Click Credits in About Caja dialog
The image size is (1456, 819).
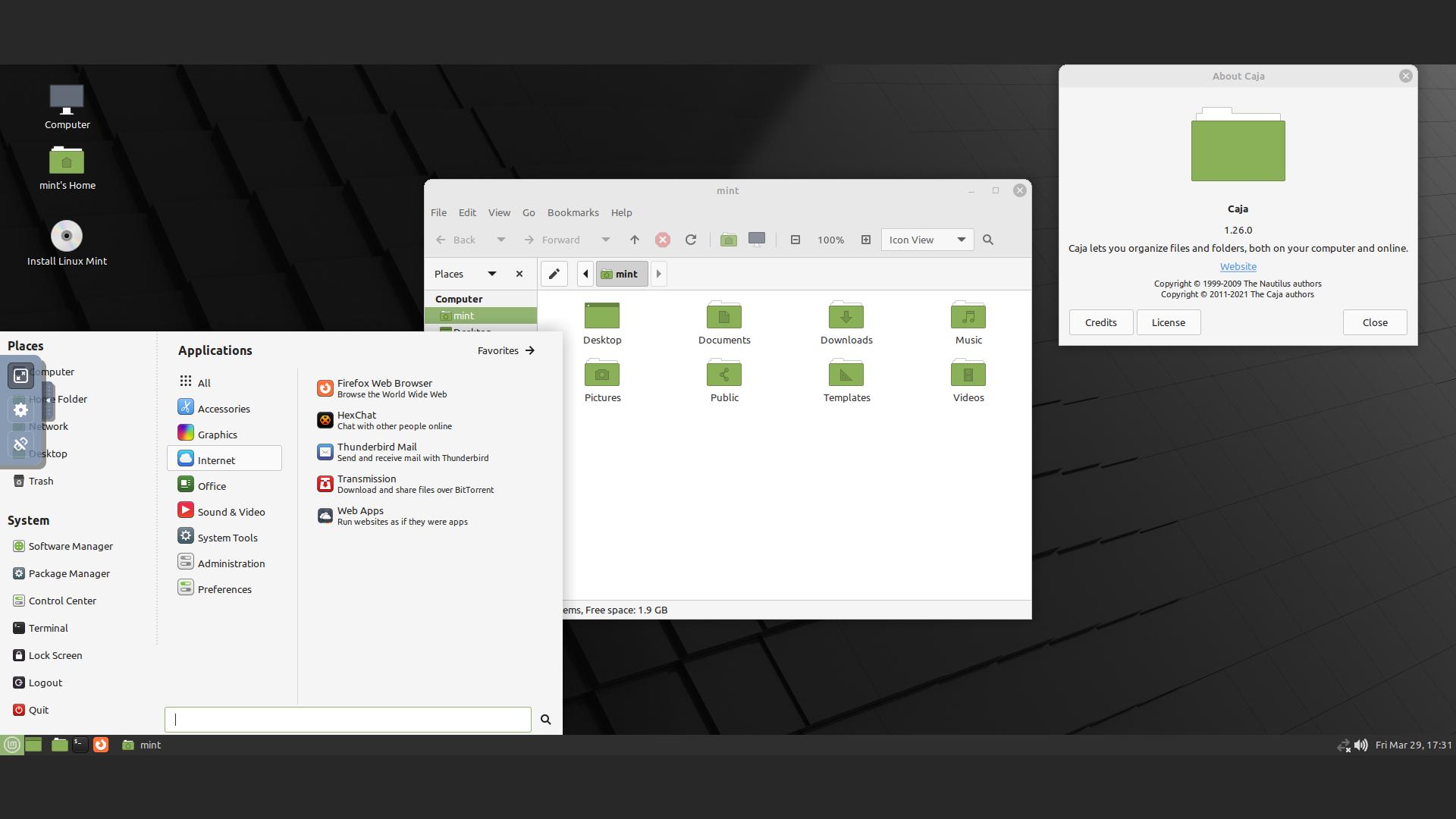tap(1100, 322)
